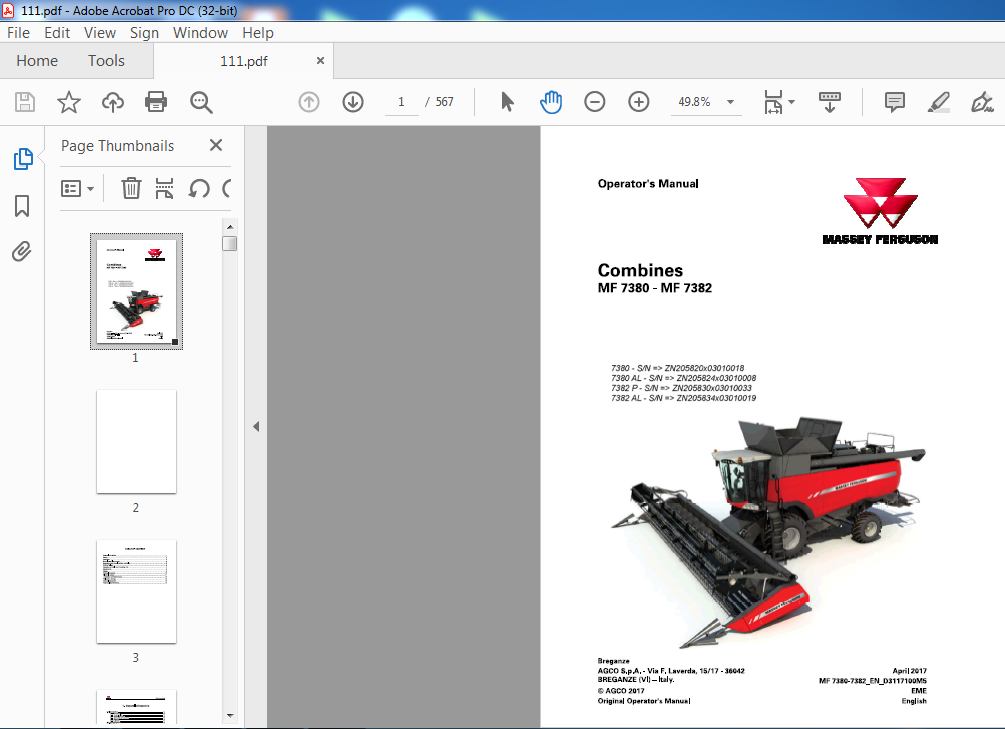Open the page fit options dropdown arrow
The width and height of the screenshot is (1005, 729).
click(x=792, y=102)
